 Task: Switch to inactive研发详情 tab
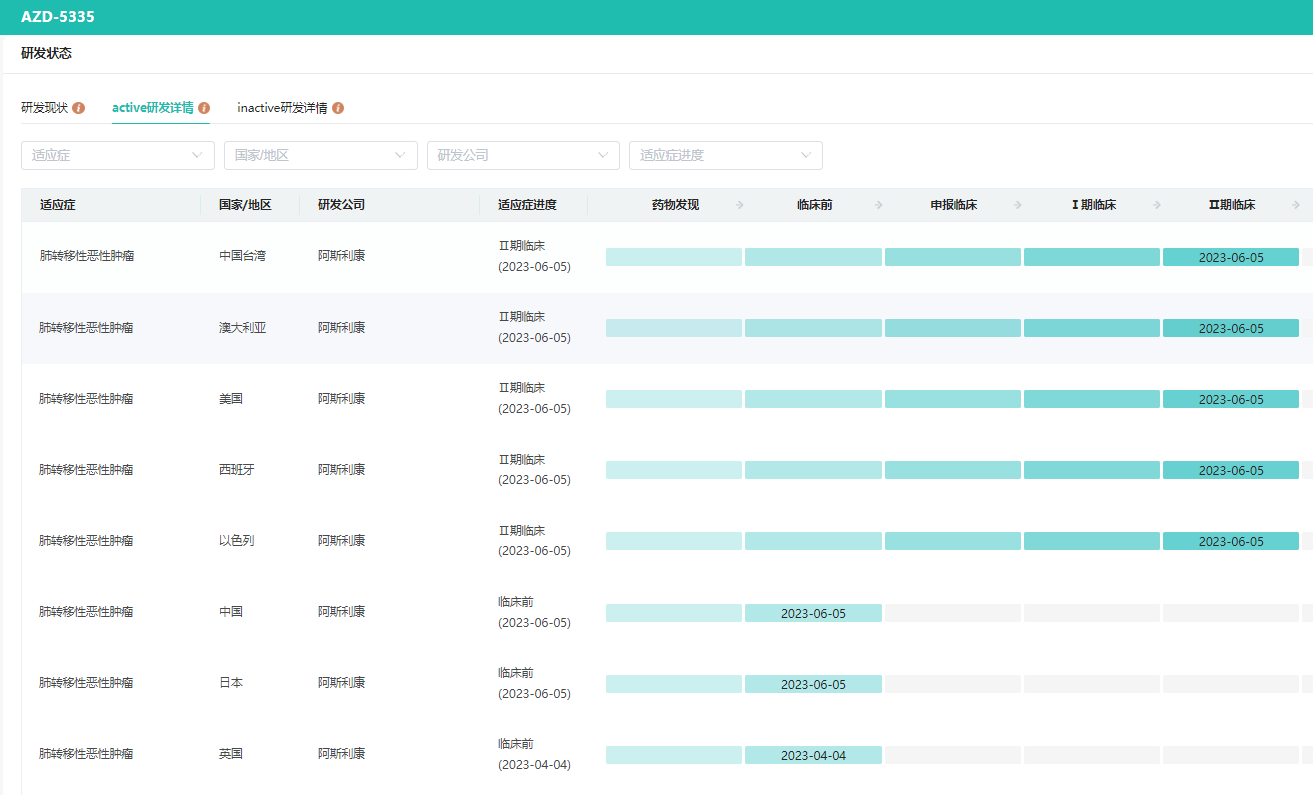click(282, 108)
